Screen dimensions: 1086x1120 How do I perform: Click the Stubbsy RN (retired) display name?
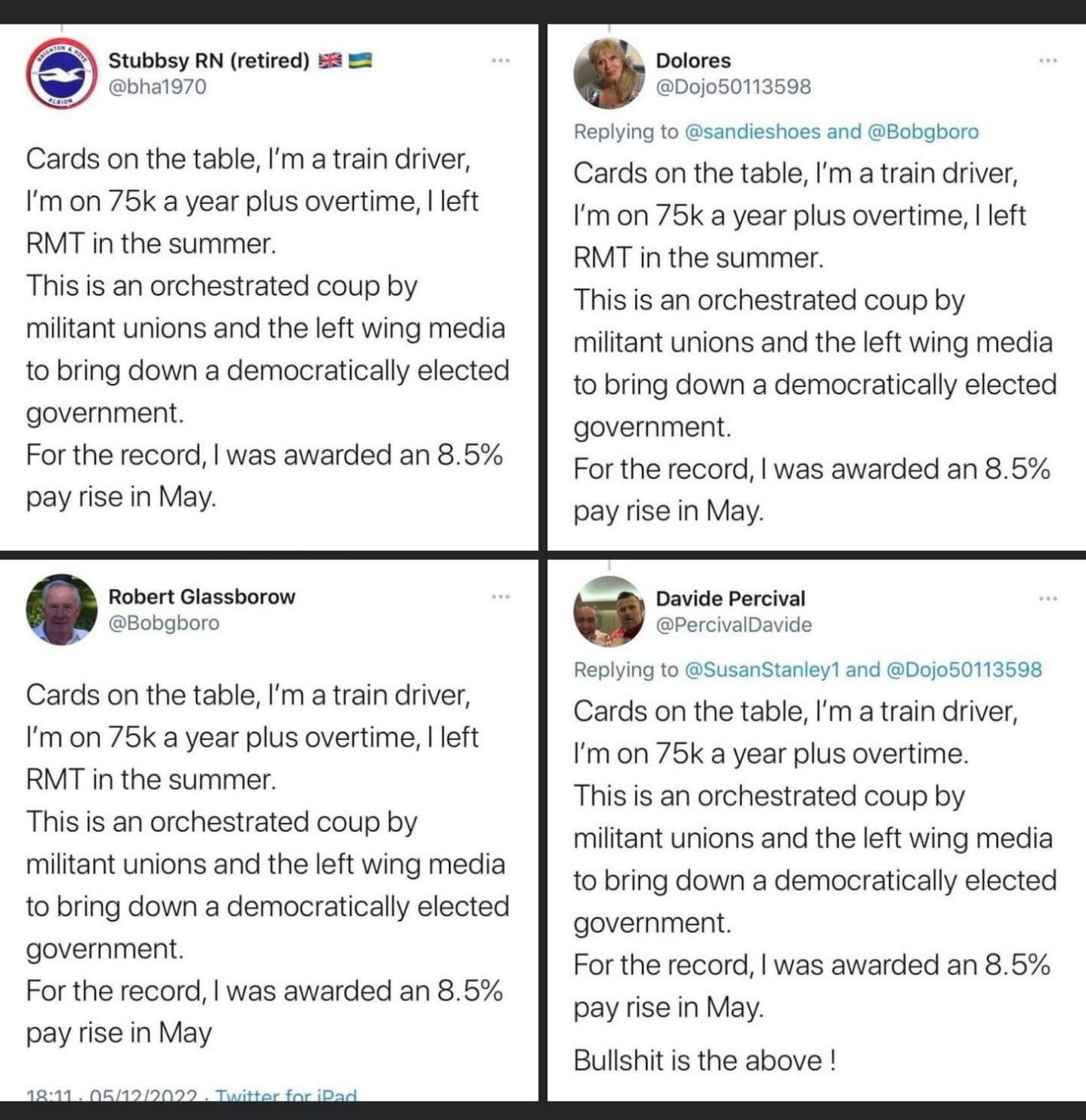(208, 61)
